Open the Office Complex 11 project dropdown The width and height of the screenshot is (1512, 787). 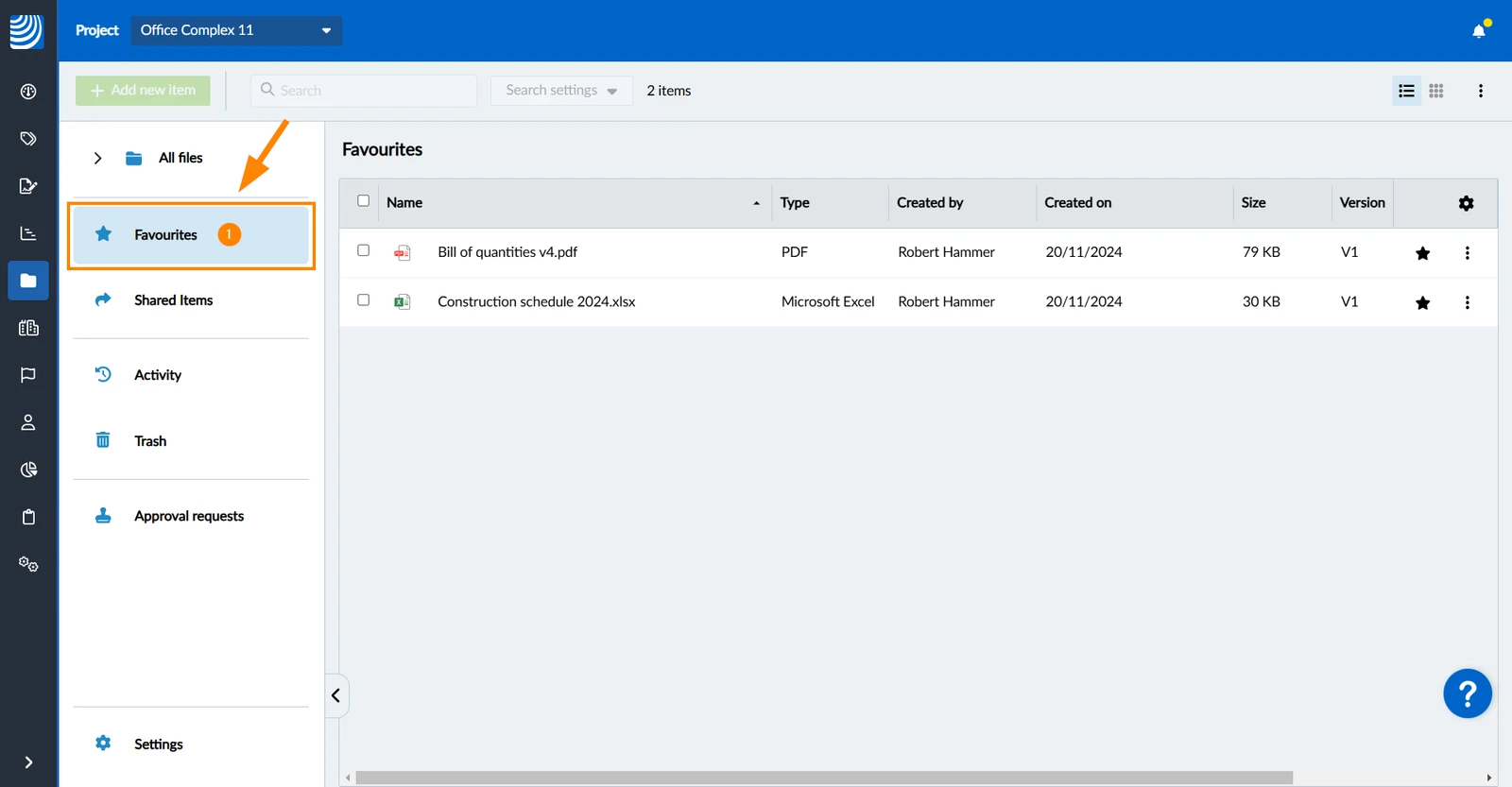point(236,30)
